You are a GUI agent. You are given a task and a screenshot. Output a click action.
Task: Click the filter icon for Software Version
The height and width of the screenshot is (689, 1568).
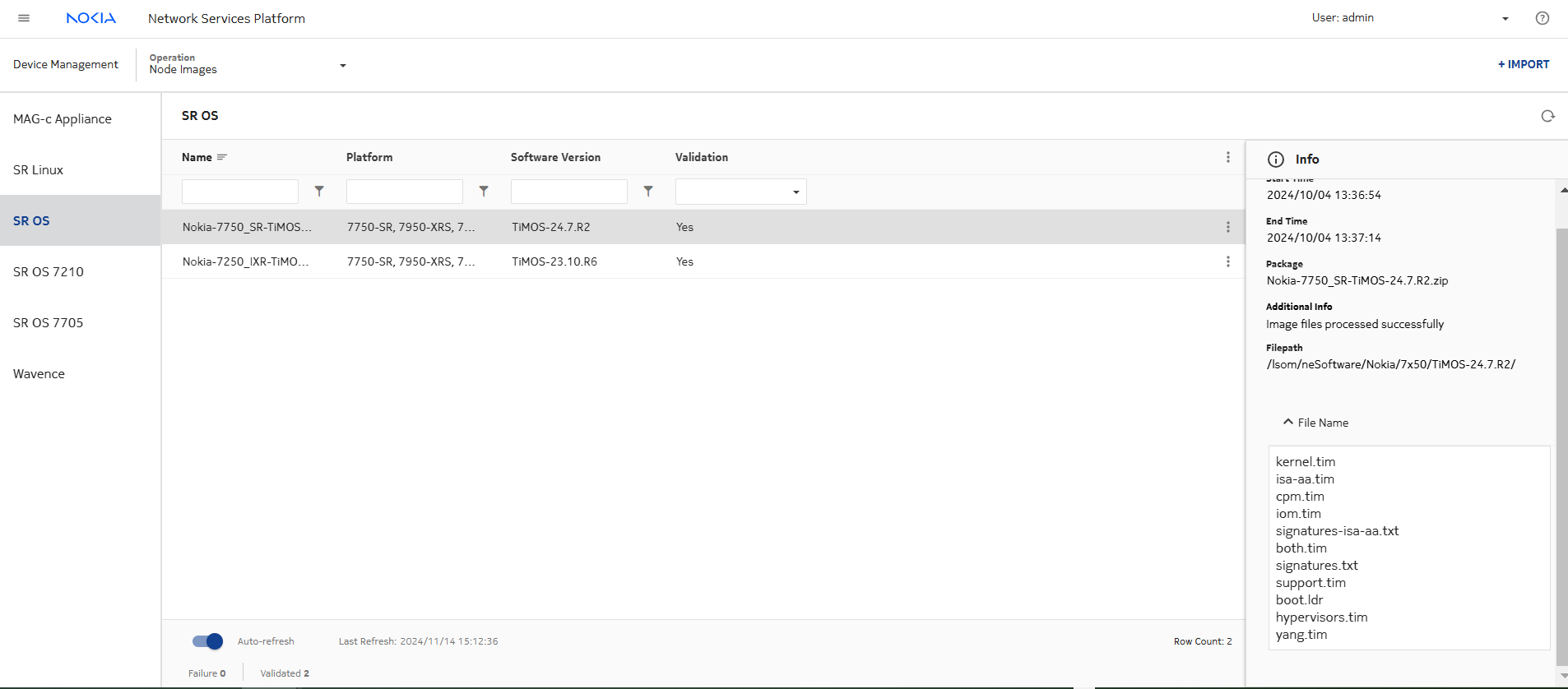tap(648, 192)
